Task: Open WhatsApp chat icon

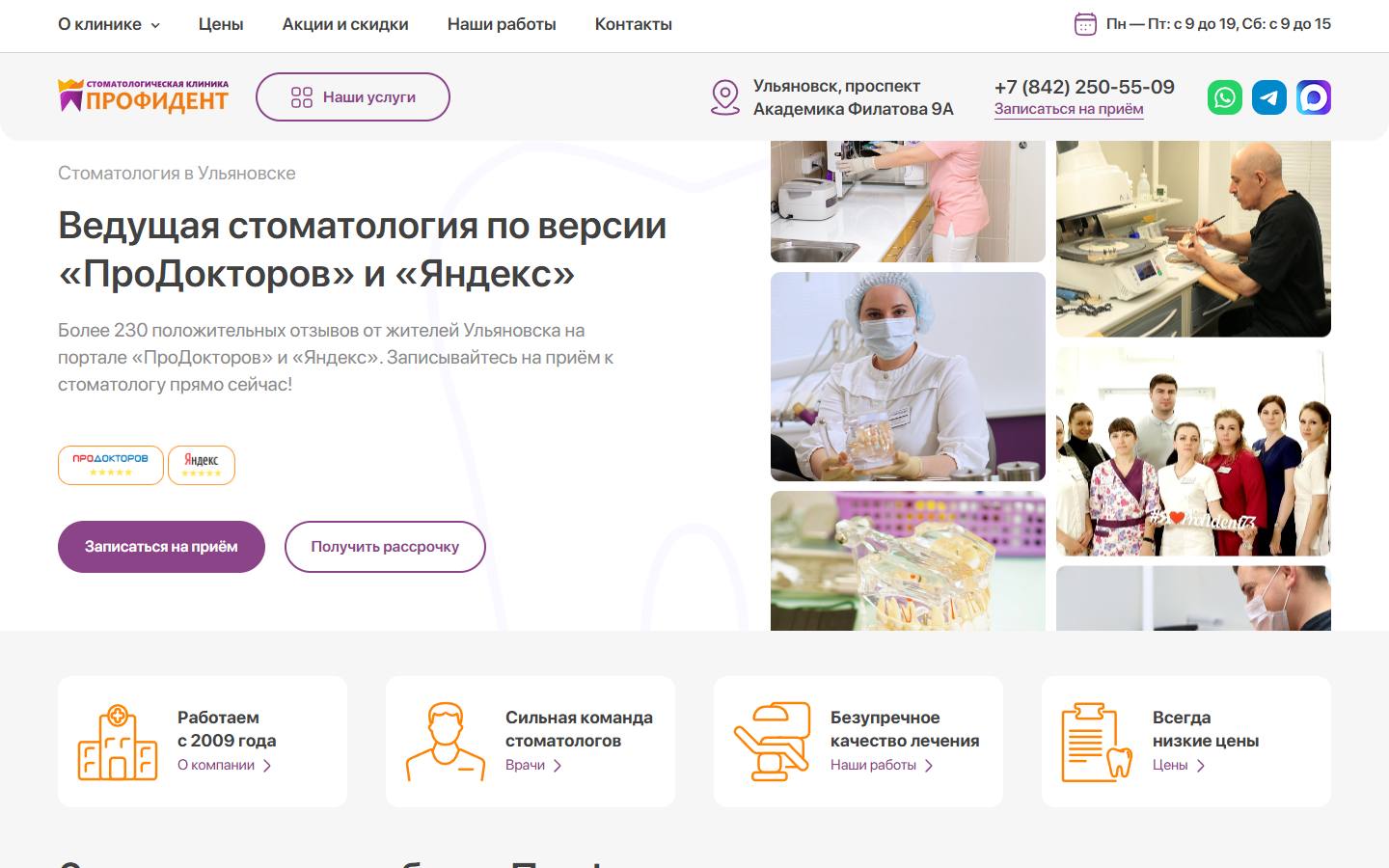Action: point(1225,97)
